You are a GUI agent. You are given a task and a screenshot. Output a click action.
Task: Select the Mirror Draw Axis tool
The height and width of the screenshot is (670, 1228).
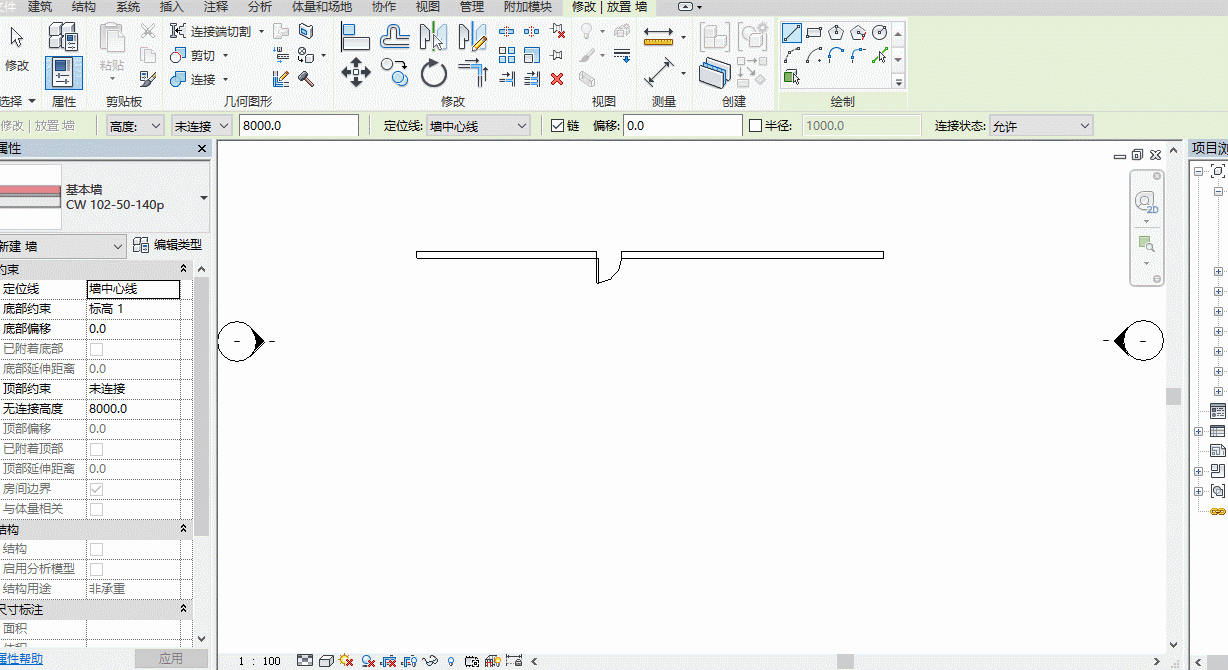(471, 38)
